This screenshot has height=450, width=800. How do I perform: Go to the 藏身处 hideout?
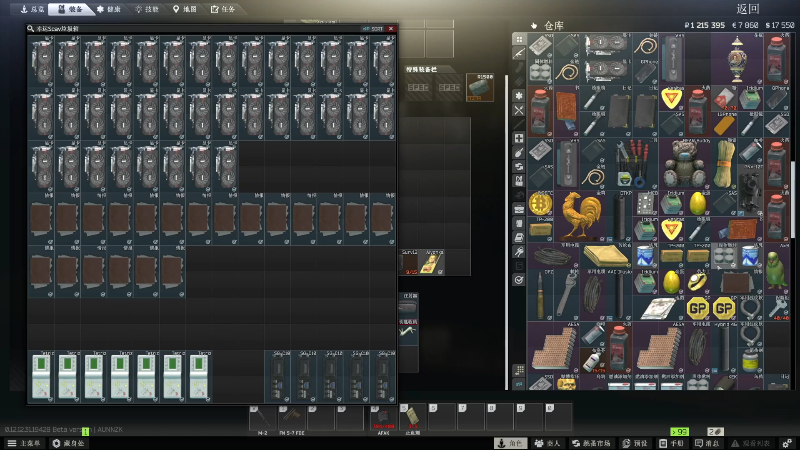(x=69, y=443)
